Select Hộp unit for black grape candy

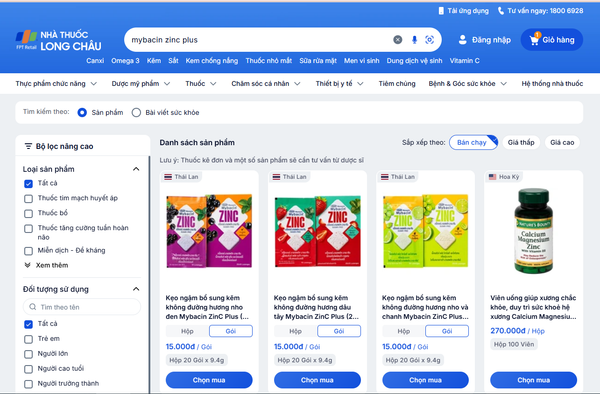click(187, 331)
